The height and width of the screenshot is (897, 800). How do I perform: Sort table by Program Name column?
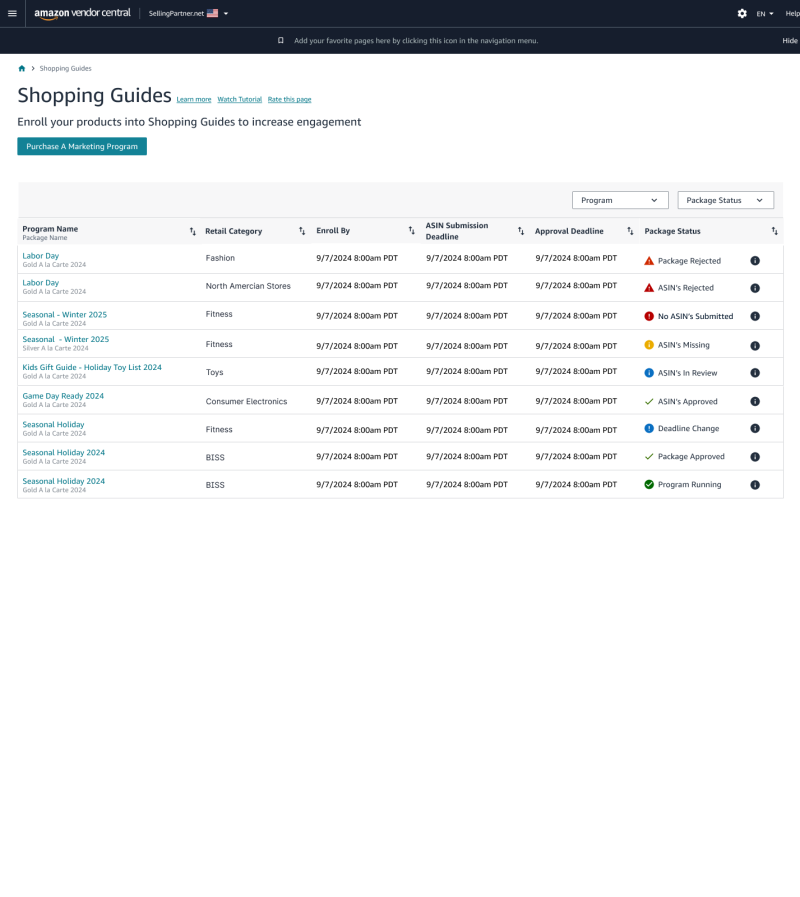click(193, 231)
